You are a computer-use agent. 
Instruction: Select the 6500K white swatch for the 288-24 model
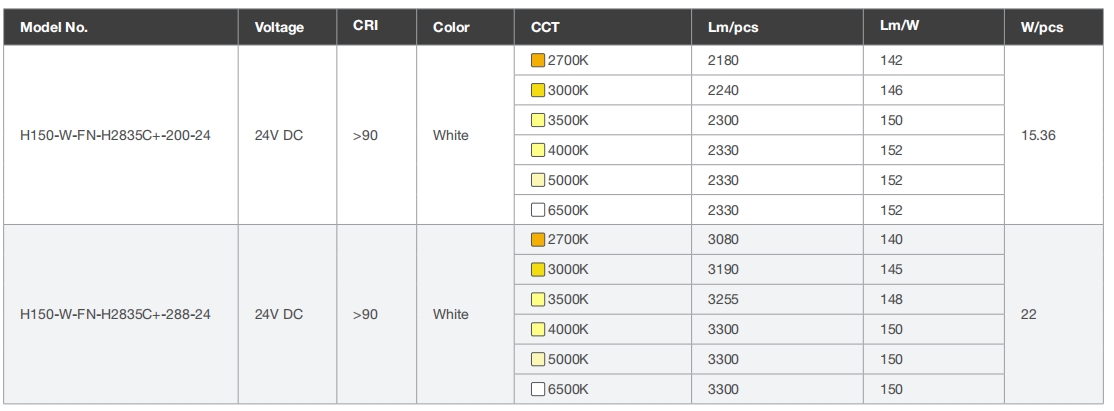coord(538,389)
